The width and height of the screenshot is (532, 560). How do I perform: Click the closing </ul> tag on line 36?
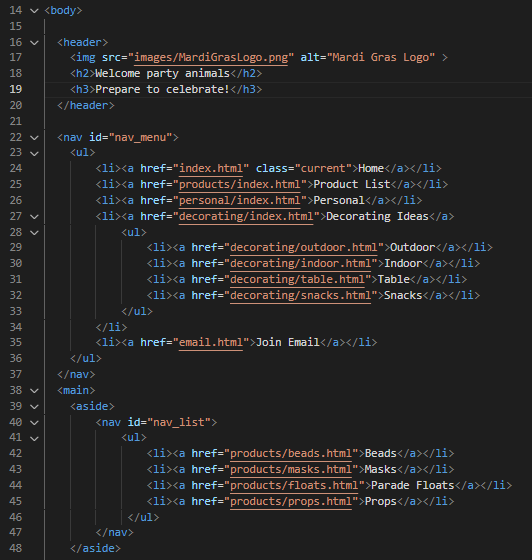click(86, 358)
